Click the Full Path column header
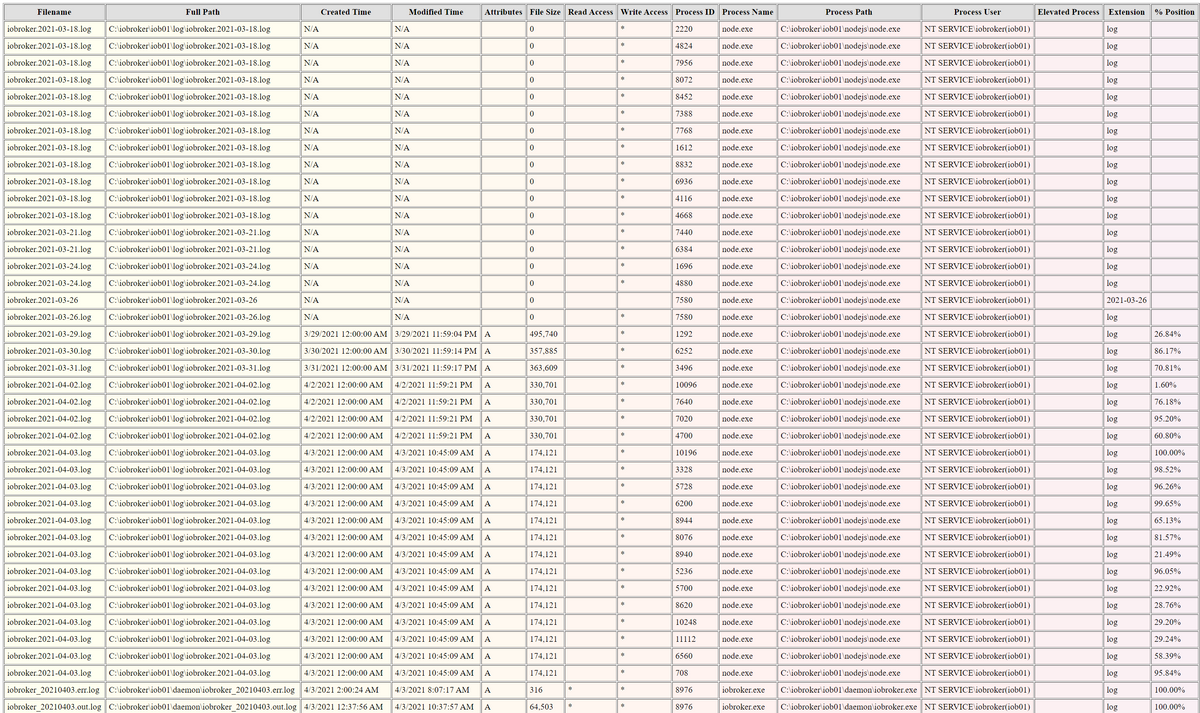 [x=202, y=12]
